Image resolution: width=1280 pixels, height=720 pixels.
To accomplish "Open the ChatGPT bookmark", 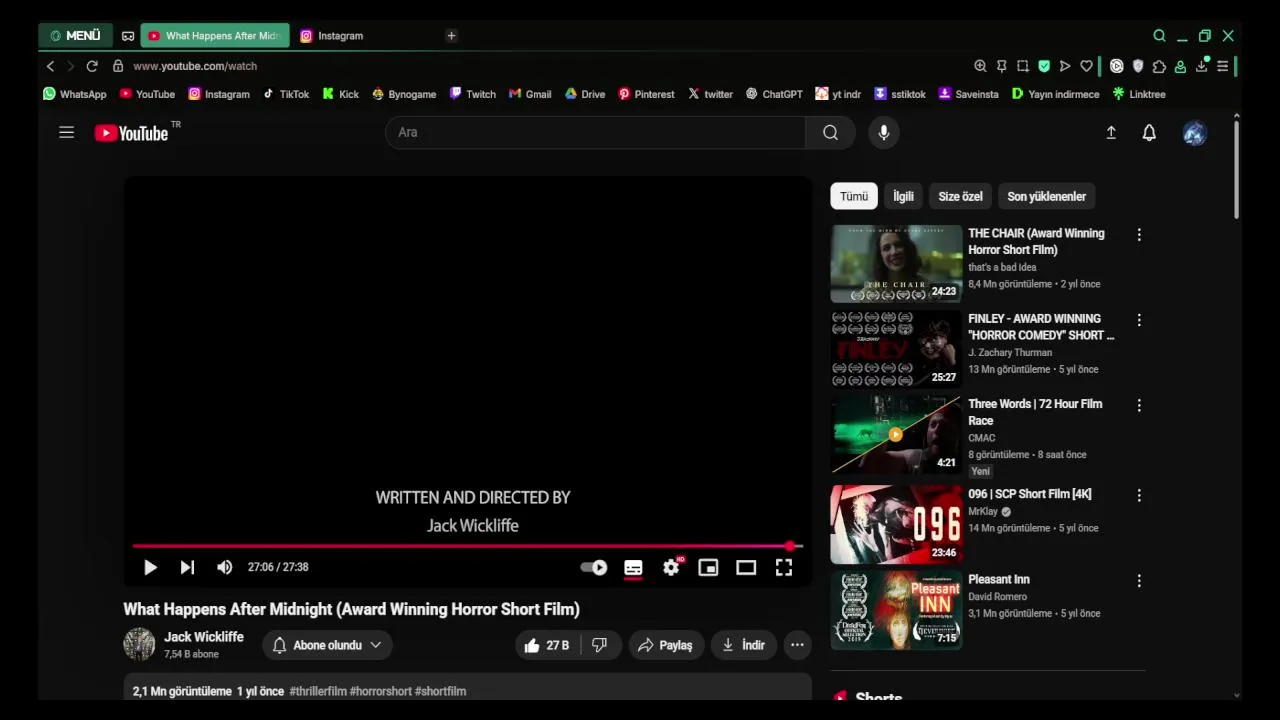I will pyautogui.click(x=774, y=94).
